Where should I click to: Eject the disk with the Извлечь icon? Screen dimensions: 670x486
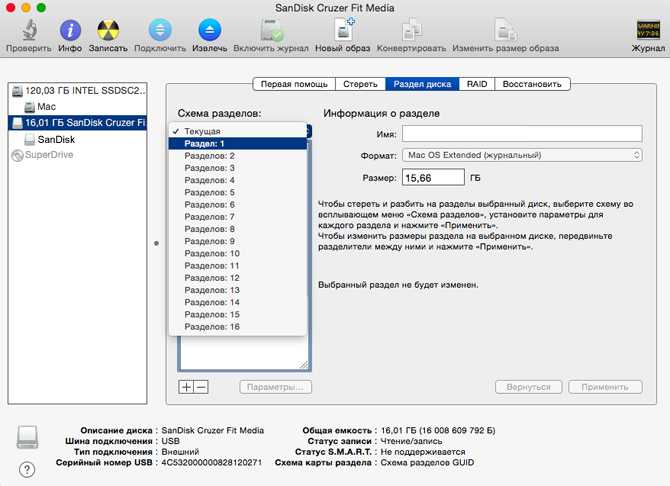210,30
